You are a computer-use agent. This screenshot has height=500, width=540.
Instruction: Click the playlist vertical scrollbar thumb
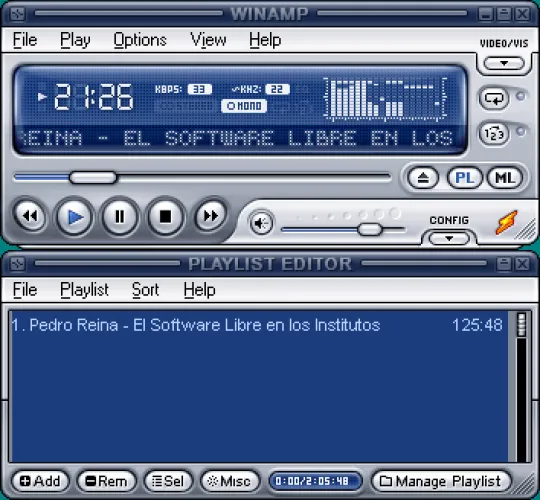(x=522, y=325)
